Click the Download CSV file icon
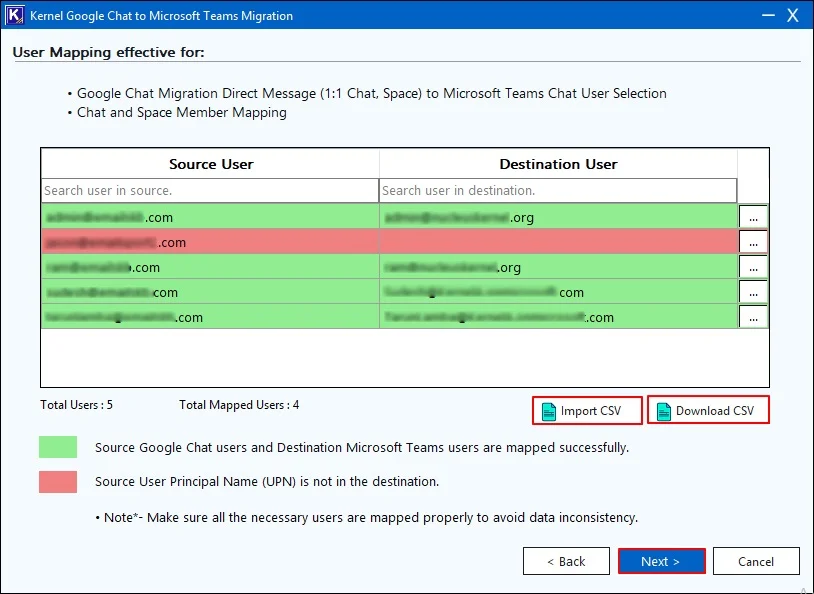Viewport: 814px width, 594px height. pyautogui.click(x=663, y=411)
